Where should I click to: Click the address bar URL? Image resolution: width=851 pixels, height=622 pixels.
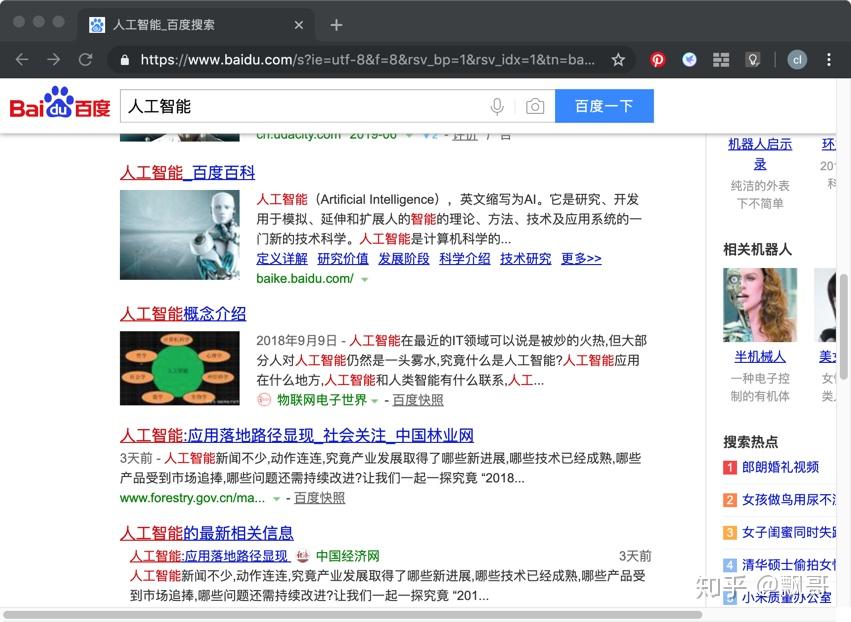[367, 60]
